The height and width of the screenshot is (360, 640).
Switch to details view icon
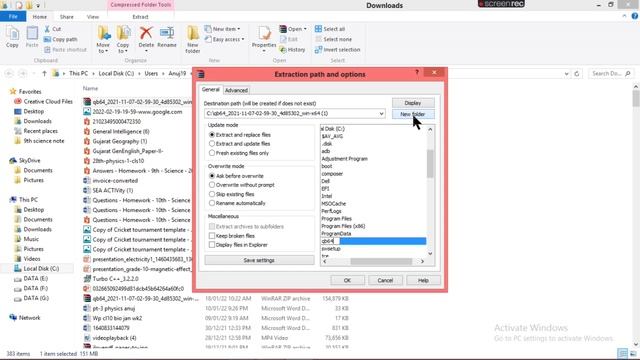pyautogui.click(x=622, y=353)
